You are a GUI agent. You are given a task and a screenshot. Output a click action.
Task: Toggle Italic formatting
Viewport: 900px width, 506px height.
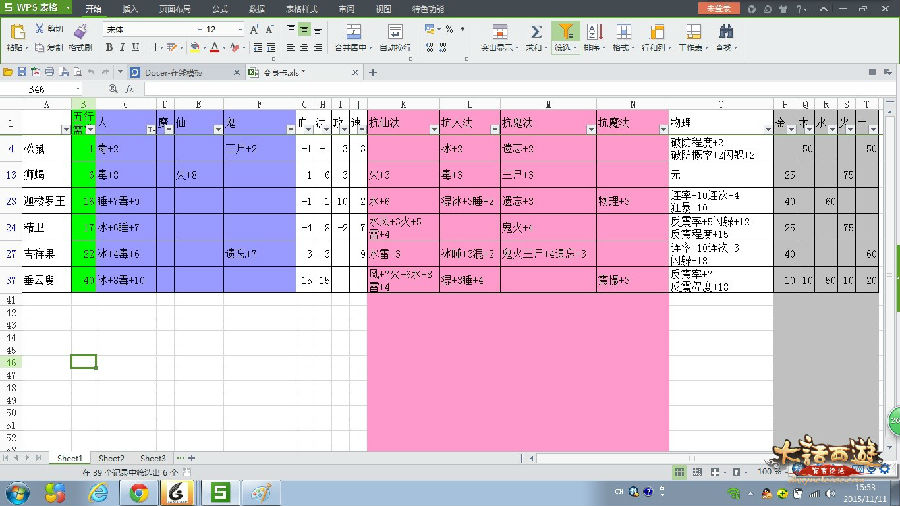click(122, 47)
